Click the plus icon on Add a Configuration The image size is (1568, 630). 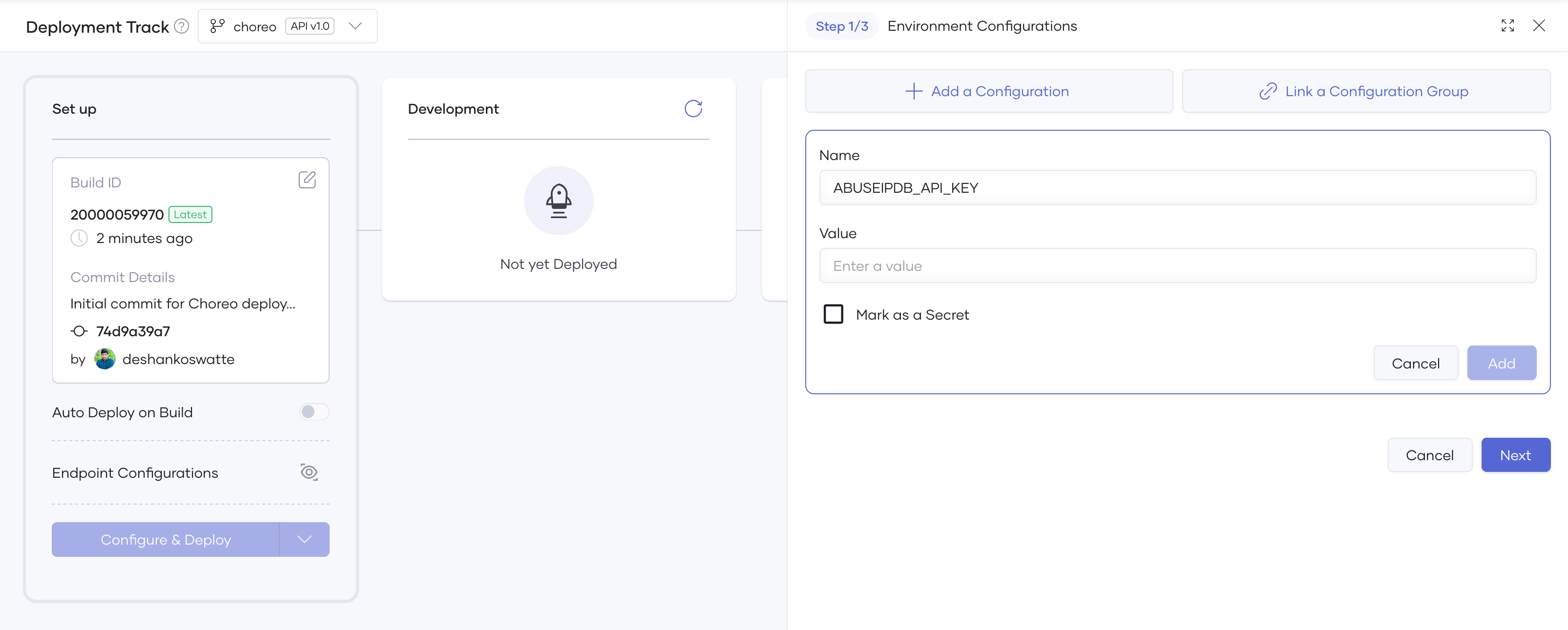[913, 91]
